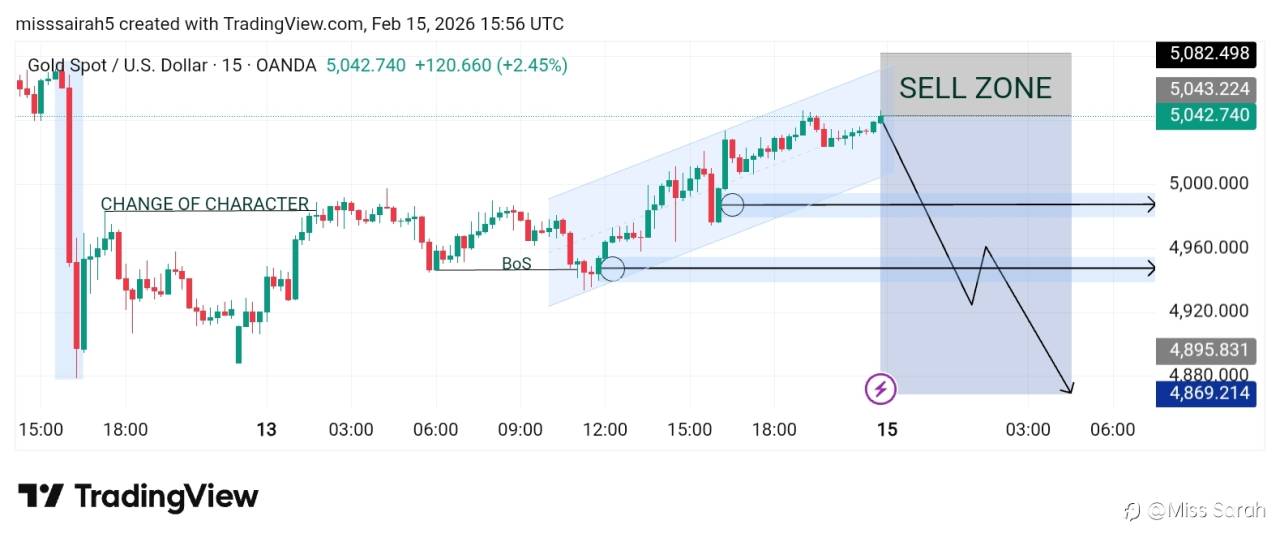Image resolution: width=1280 pixels, height=542 pixels.
Task: Click the green 5,042.740 current price label
Action: tap(1209, 115)
